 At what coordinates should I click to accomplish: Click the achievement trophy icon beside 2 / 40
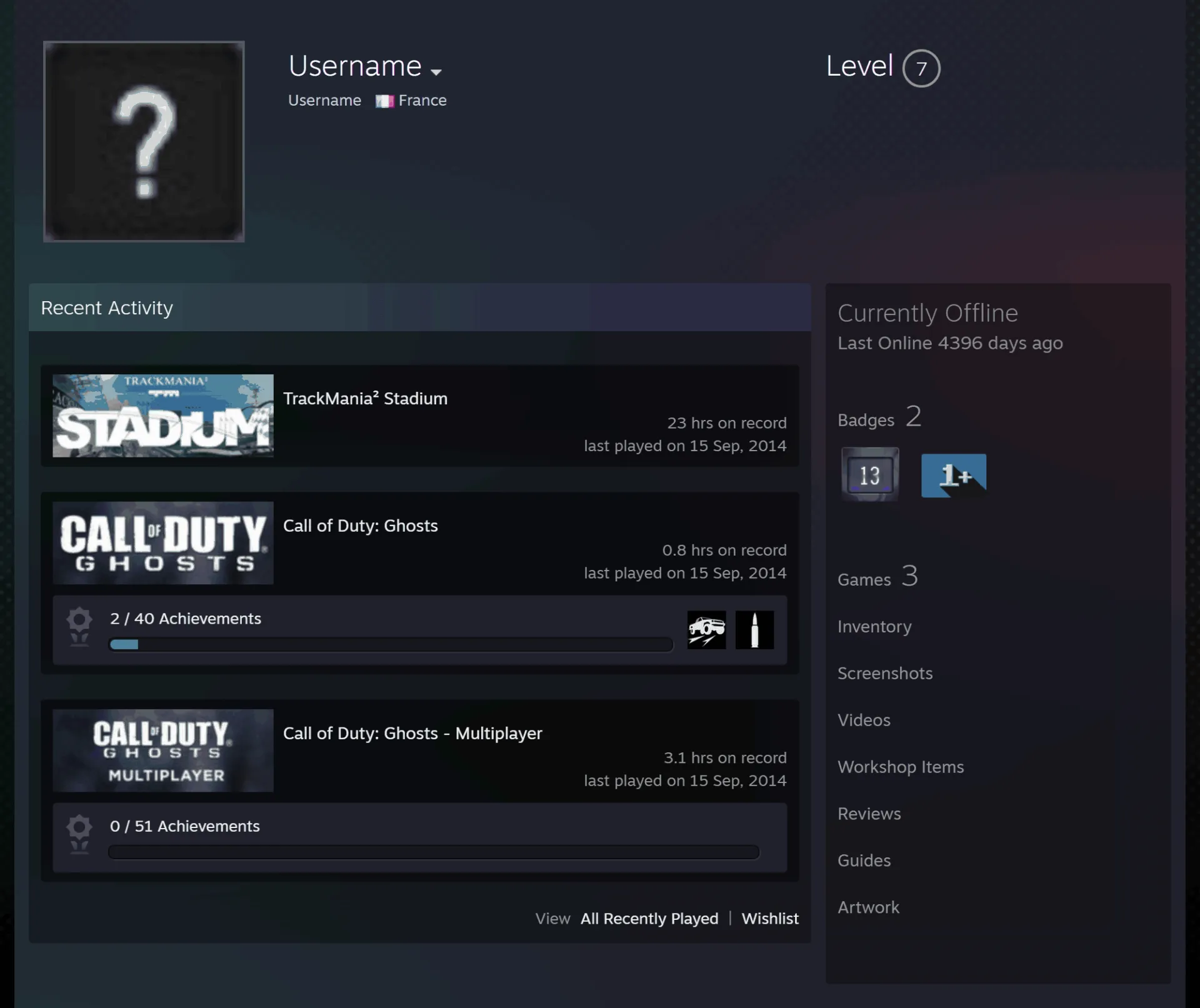[x=79, y=627]
